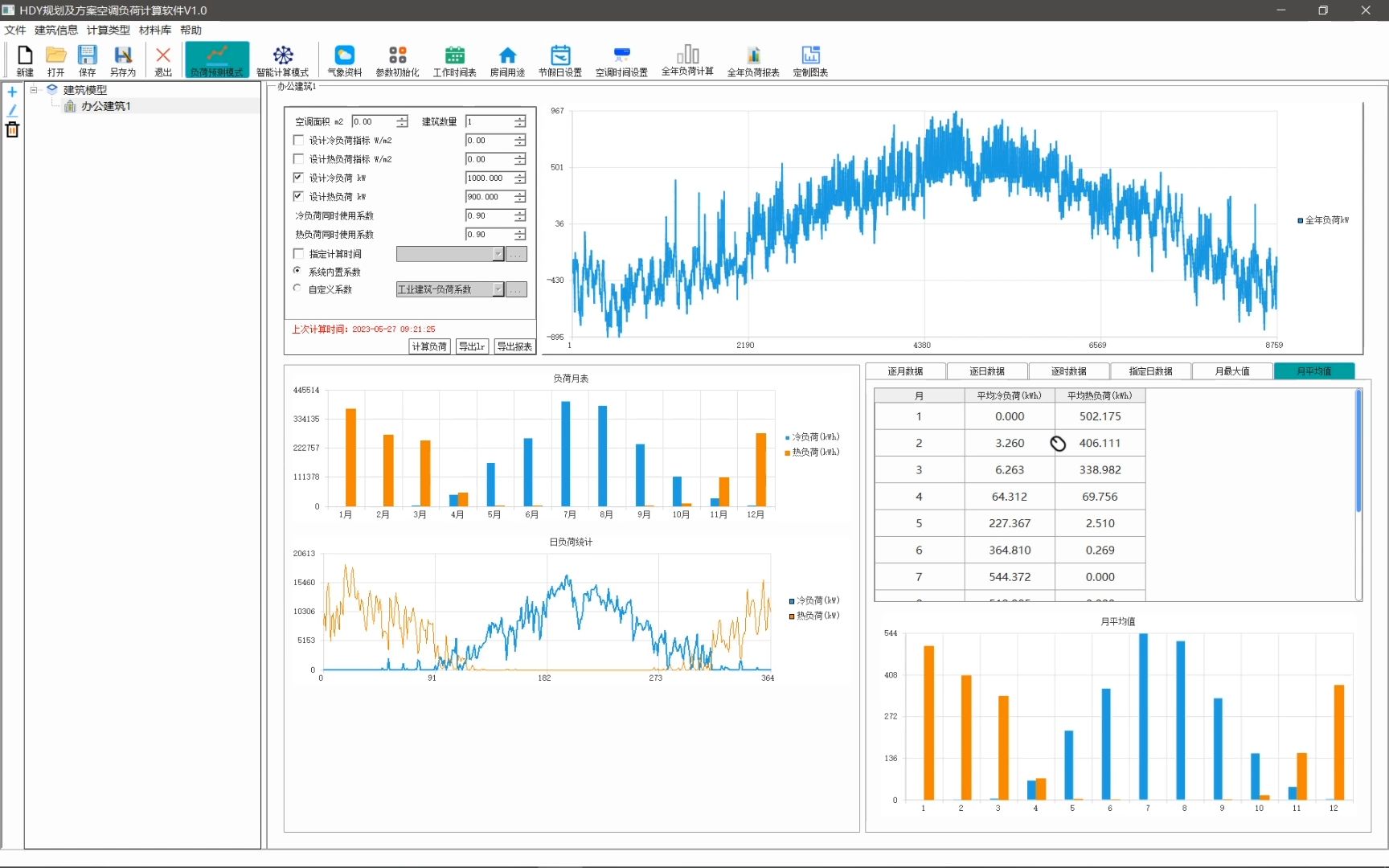Click 冷负荷同时使用系数 spinner arrows
Viewport: 1389px width, 868px height.
click(519, 215)
